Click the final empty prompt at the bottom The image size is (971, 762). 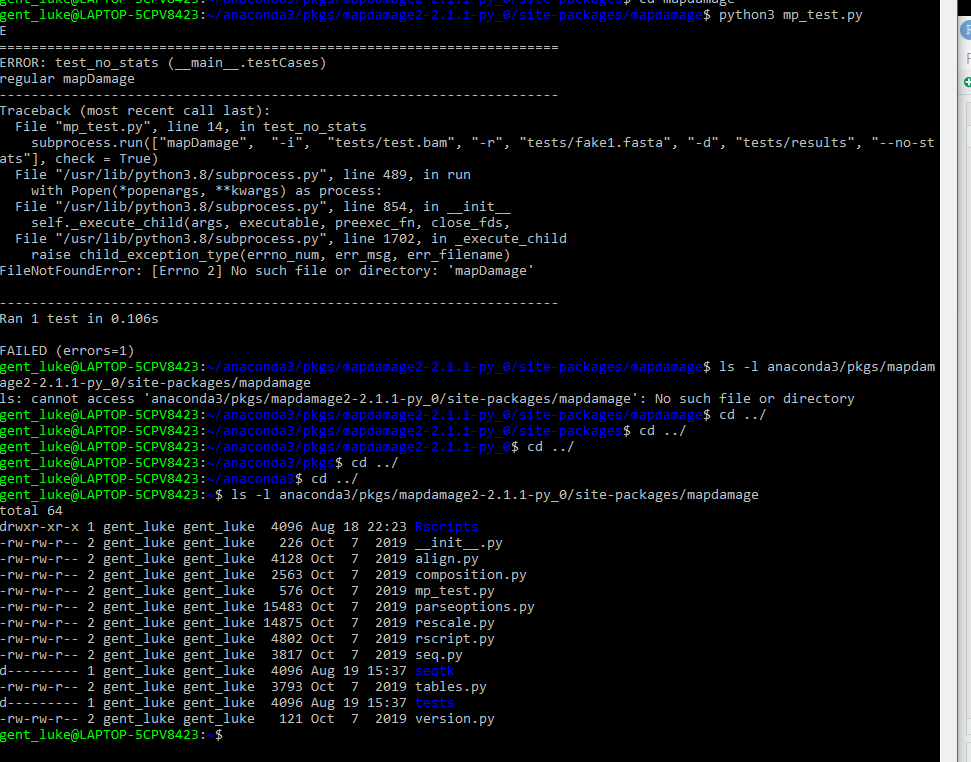[x=111, y=735]
